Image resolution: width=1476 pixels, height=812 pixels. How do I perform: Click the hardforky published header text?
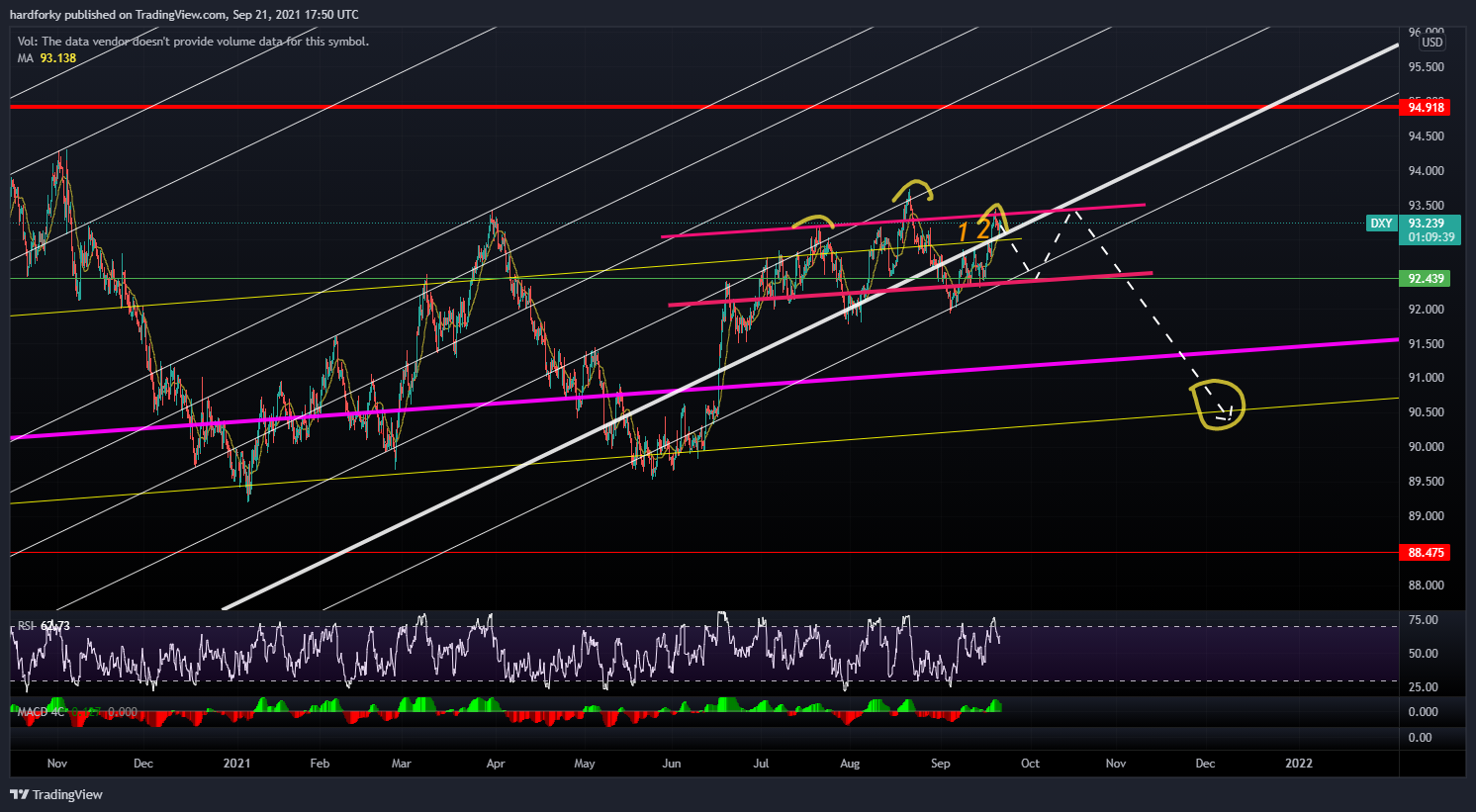pyautogui.click(x=184, y=14)
